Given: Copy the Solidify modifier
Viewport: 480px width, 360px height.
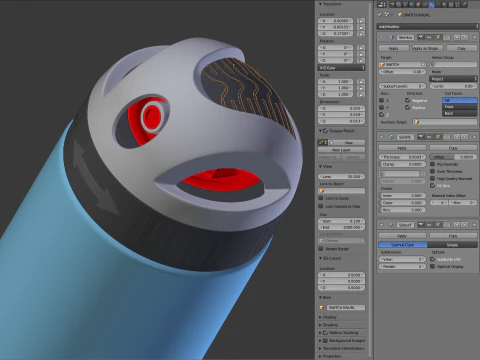Looking at the screenshot, I should pos(453,148).
